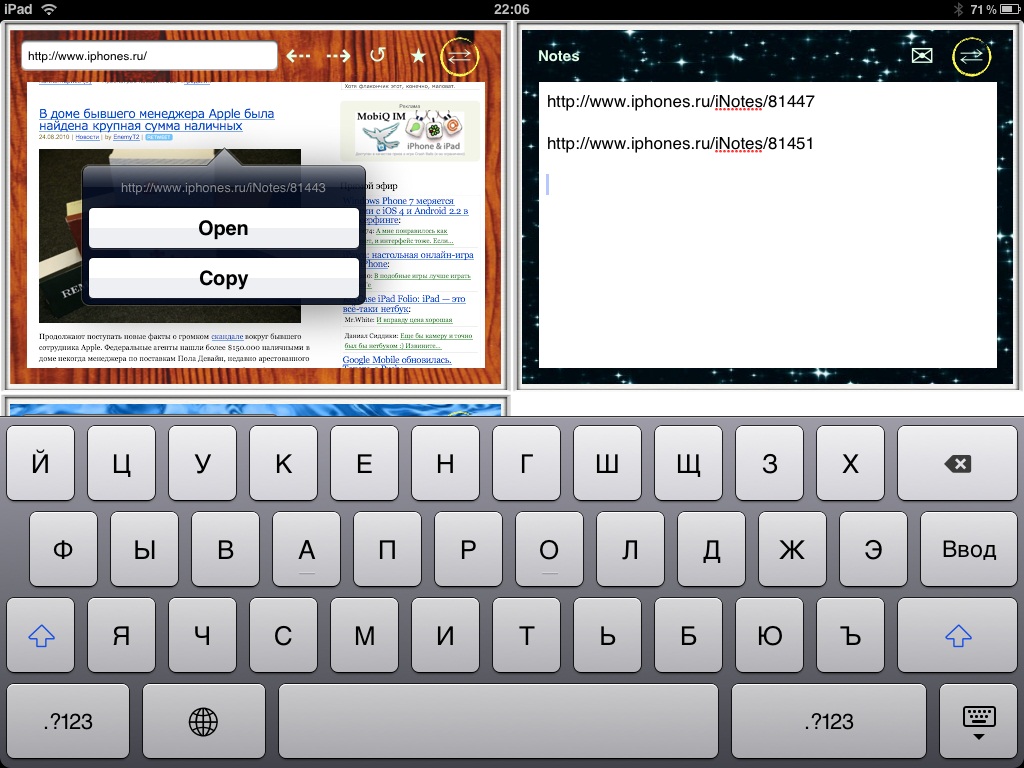Viewport: 1024px width, 768px height.
Task: Tap the left .?123 symbols key
Action: 68,721
